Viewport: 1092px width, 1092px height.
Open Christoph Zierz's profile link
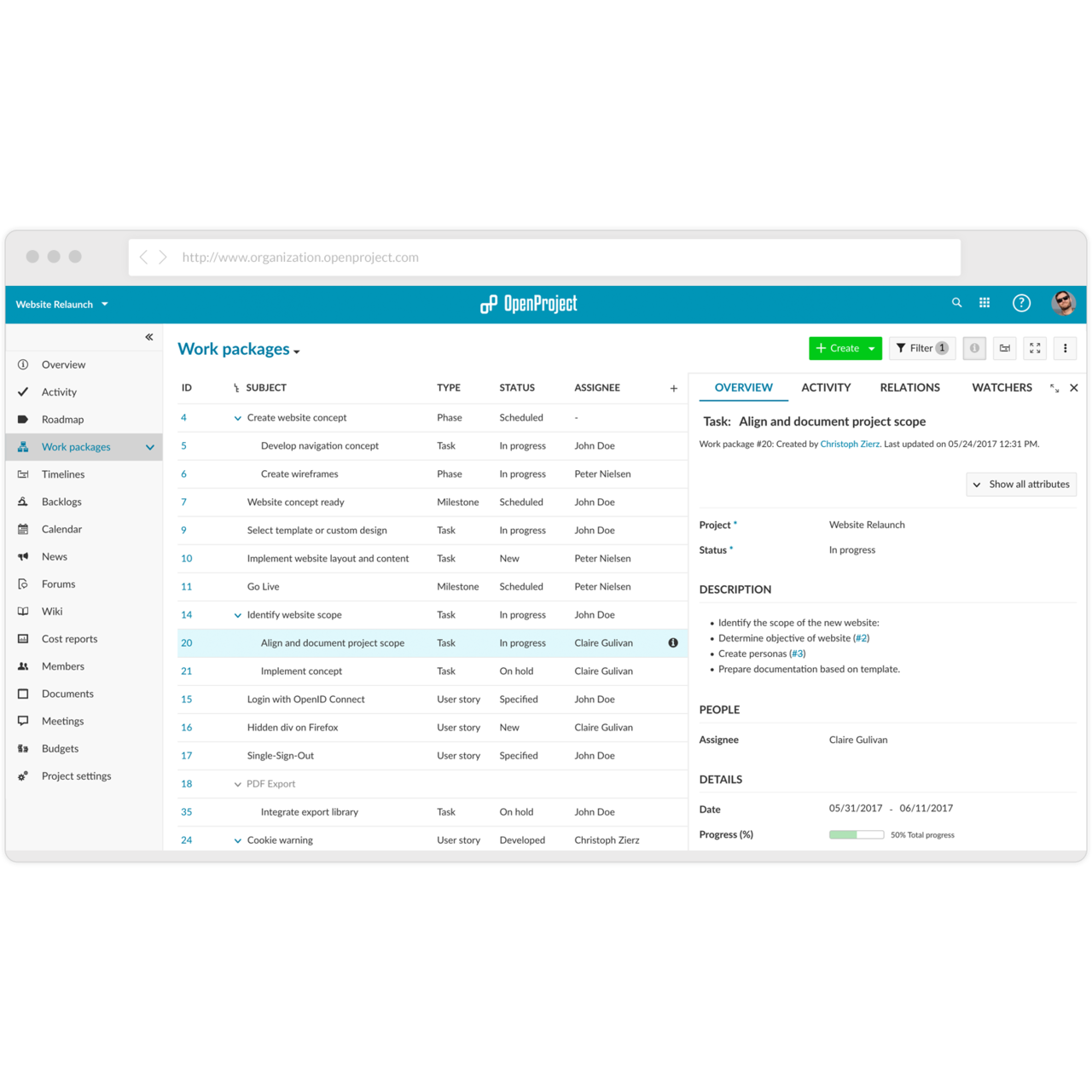click(850, 444)
